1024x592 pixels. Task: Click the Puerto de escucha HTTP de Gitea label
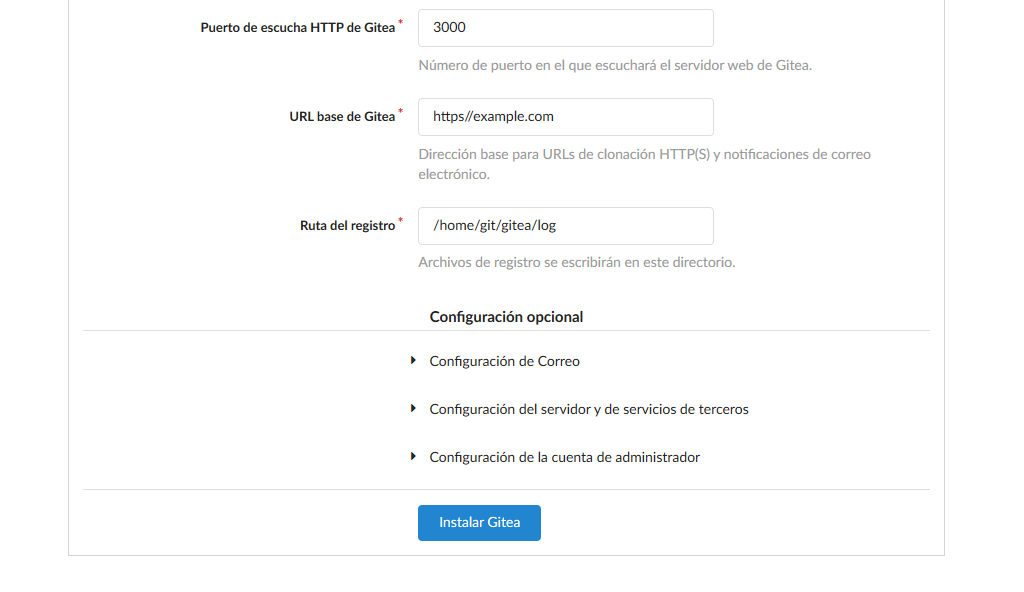tap(298, 28)
